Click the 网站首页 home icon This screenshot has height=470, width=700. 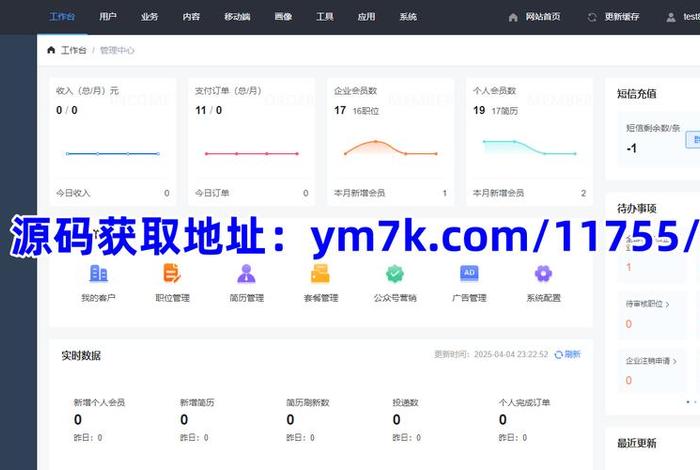(x=513, y=17)
